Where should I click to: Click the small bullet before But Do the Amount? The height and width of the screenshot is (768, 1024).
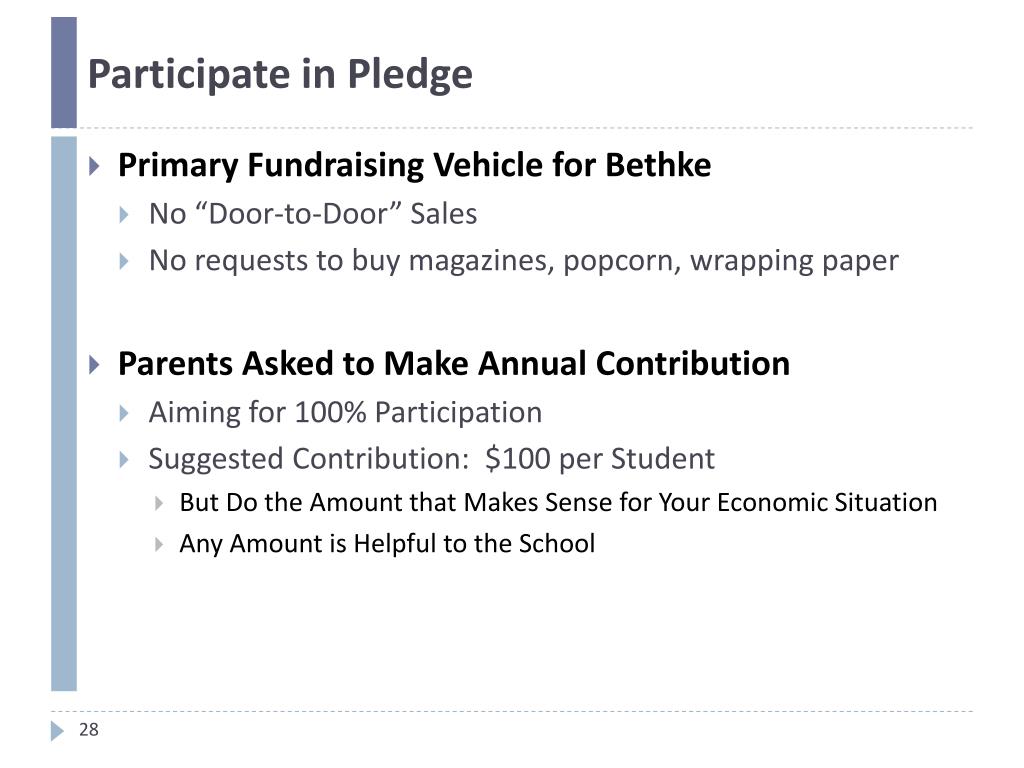159,503
